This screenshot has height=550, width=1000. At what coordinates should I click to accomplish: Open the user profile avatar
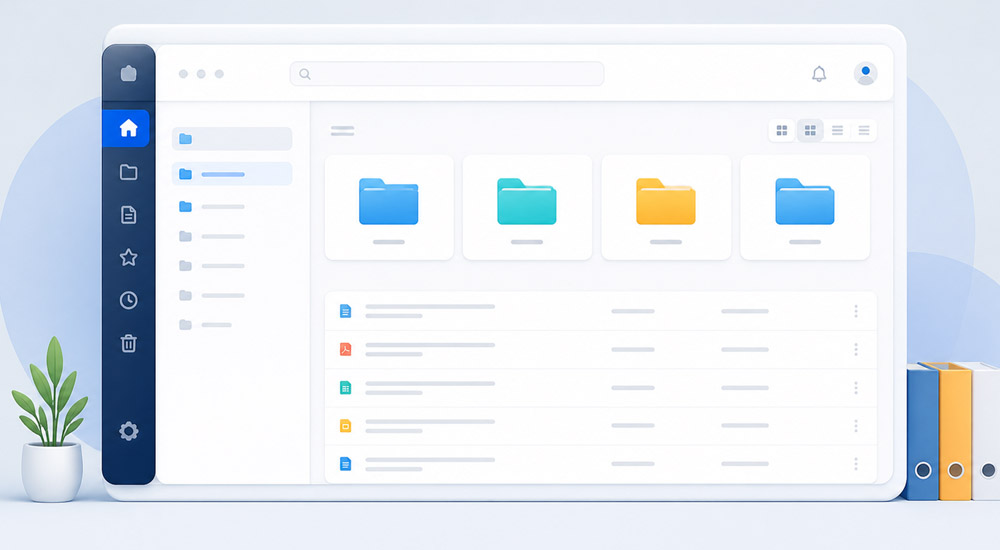[865, 74]
